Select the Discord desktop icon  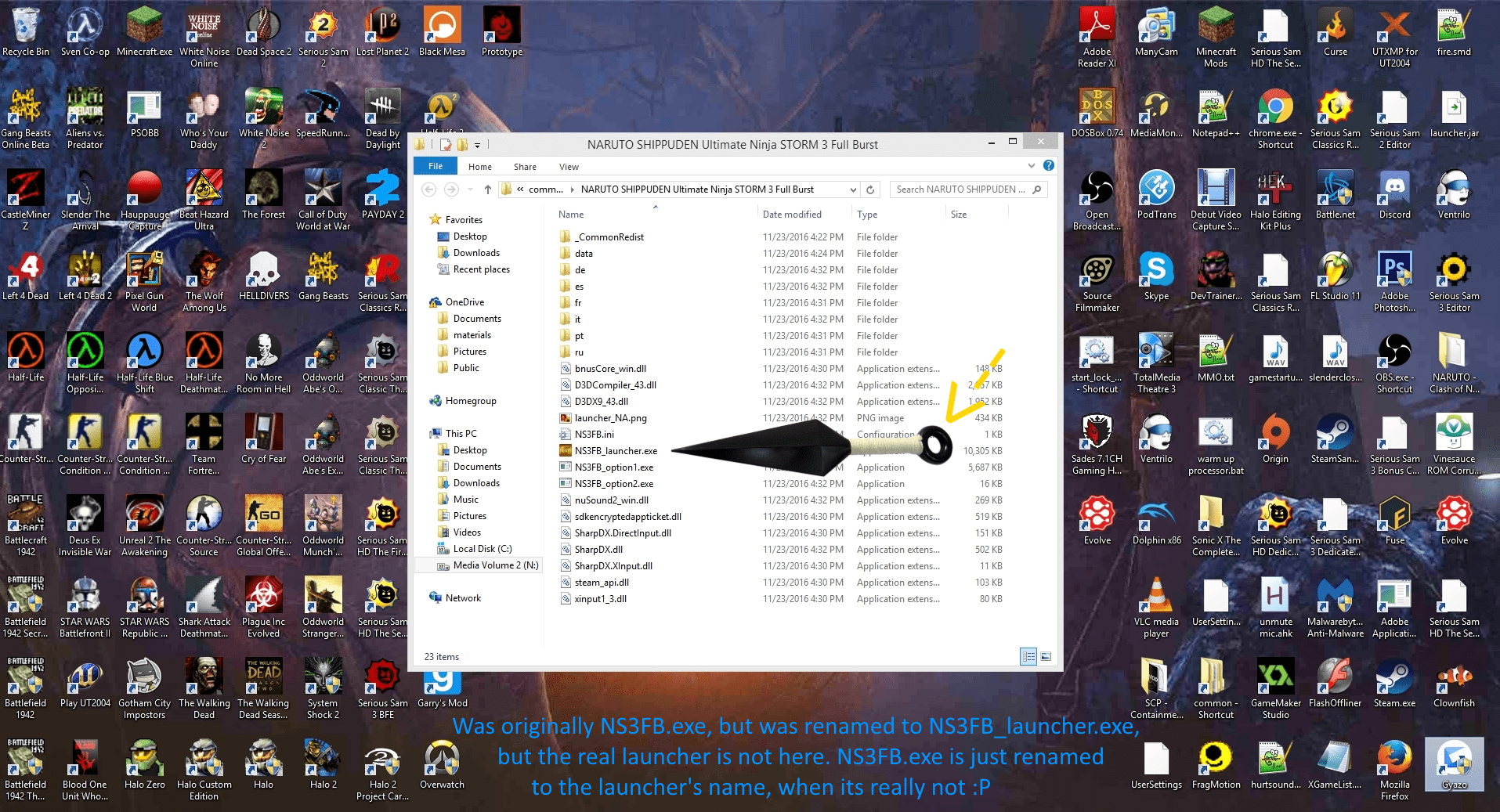pyautogui.click(x=1394, y=194)
